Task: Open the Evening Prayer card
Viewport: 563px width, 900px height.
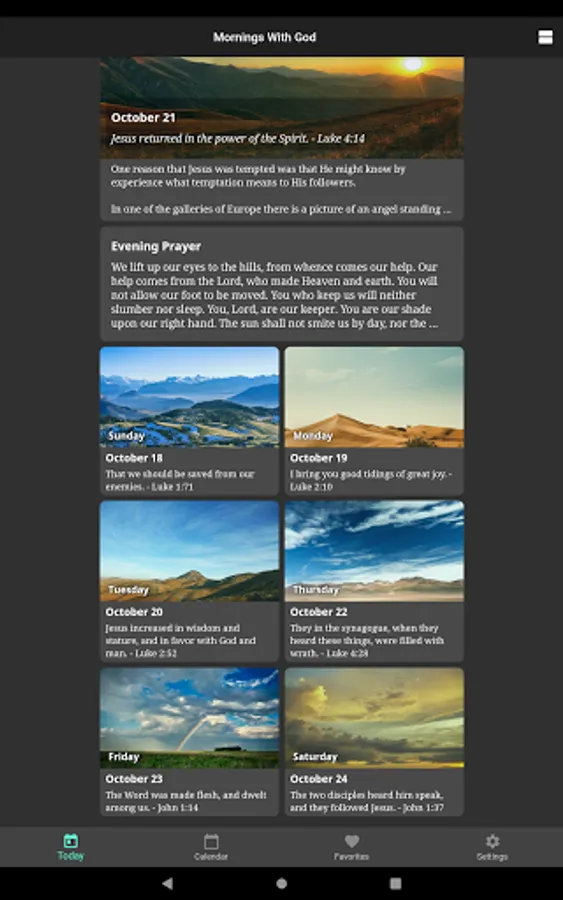Action: click(x=282, y=284)
